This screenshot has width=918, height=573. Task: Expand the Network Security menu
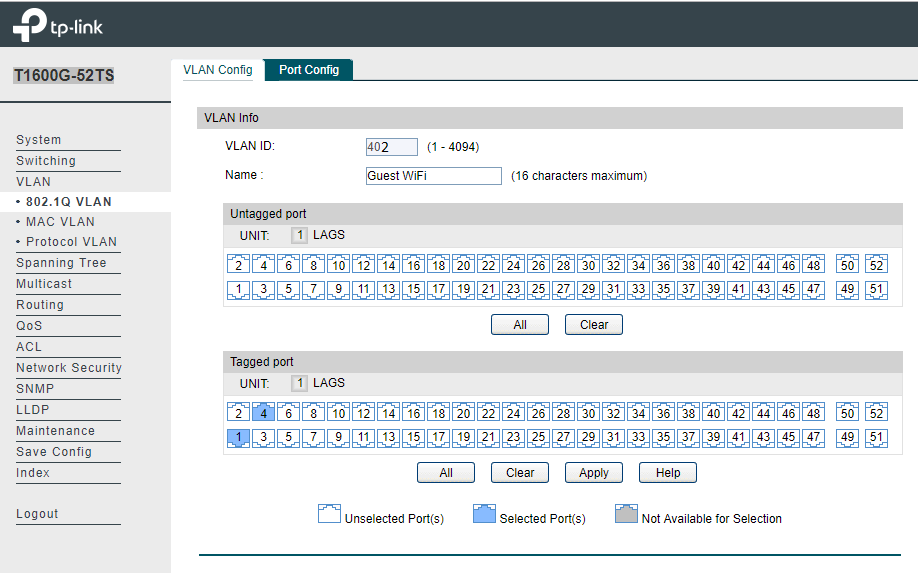tap(68, 368)
